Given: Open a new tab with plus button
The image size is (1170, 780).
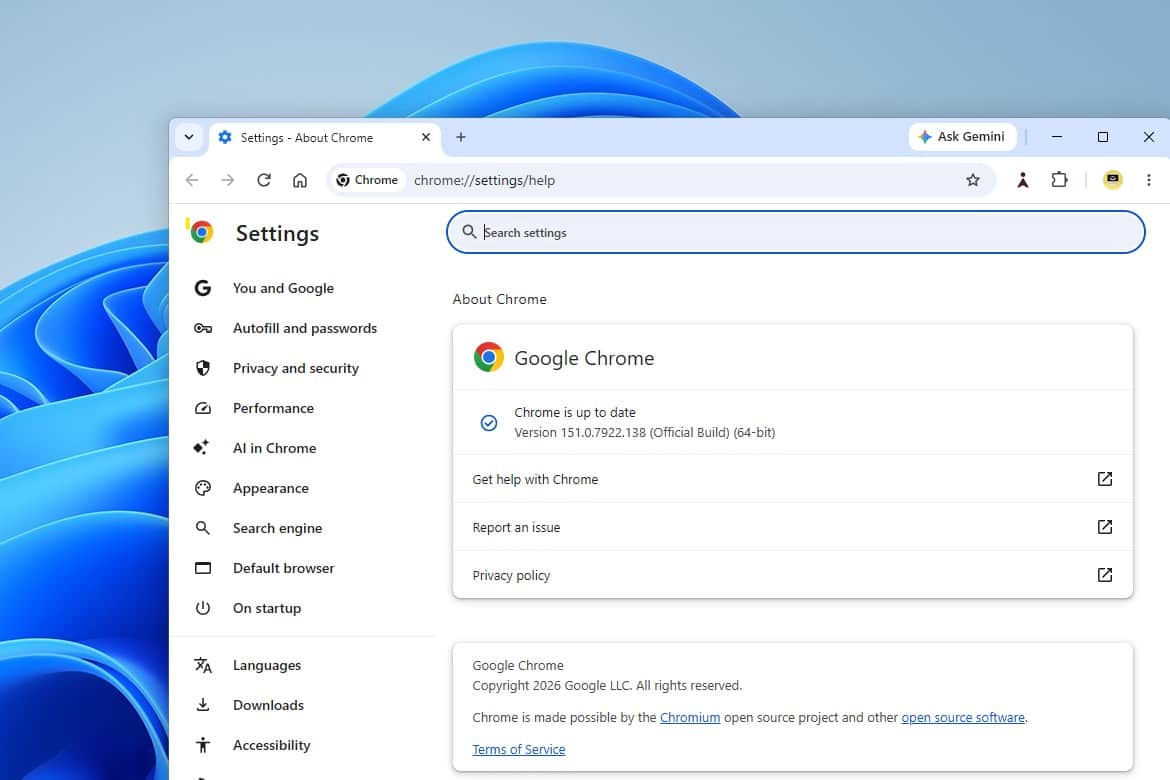Looking at the screenshot, I should [461, 137].
